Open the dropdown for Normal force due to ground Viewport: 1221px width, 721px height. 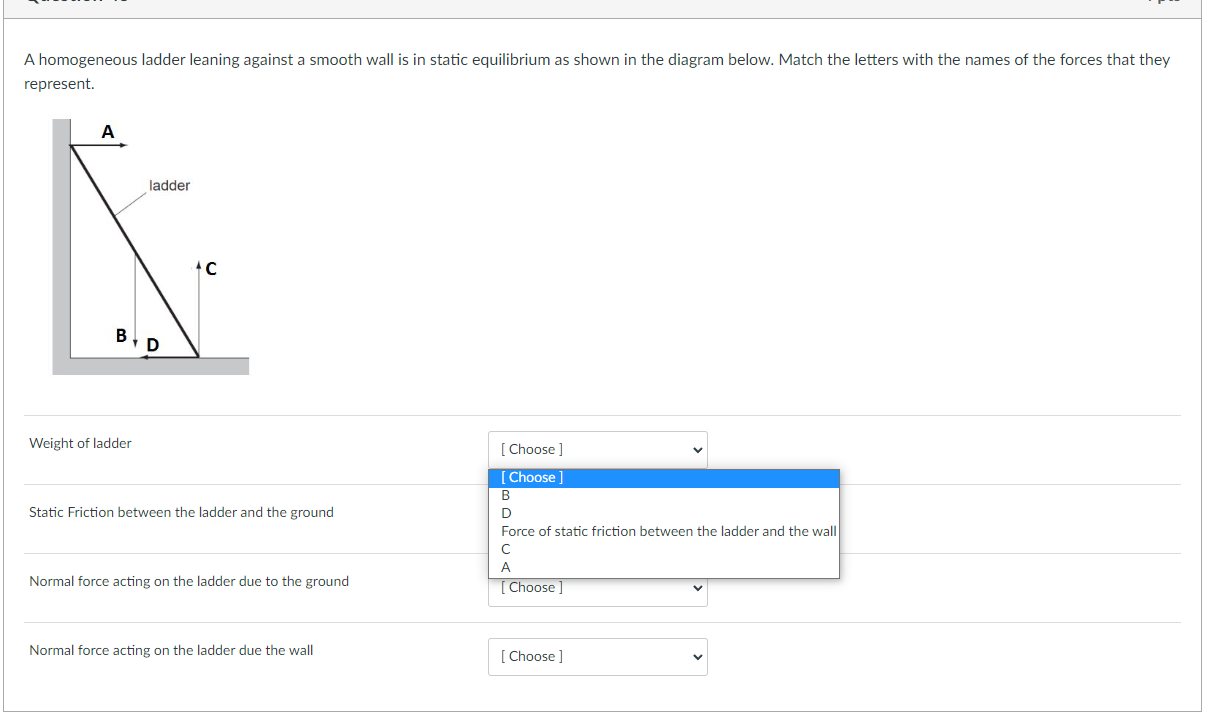point(597,588)
